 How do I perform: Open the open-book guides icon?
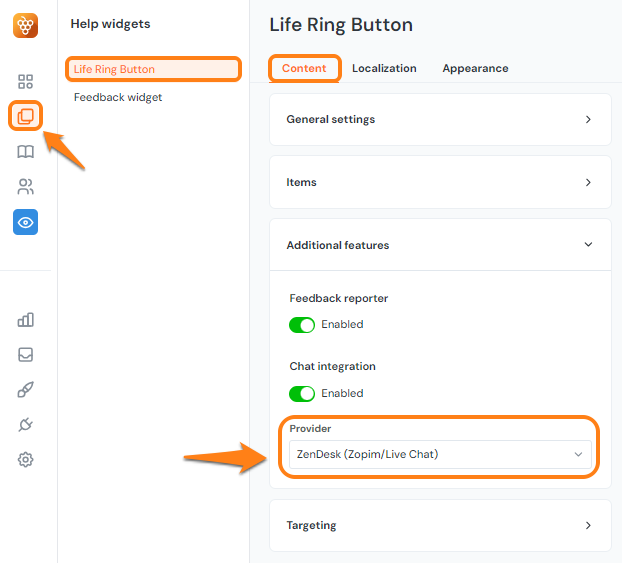pyautogui.click(x=26, y=152)
